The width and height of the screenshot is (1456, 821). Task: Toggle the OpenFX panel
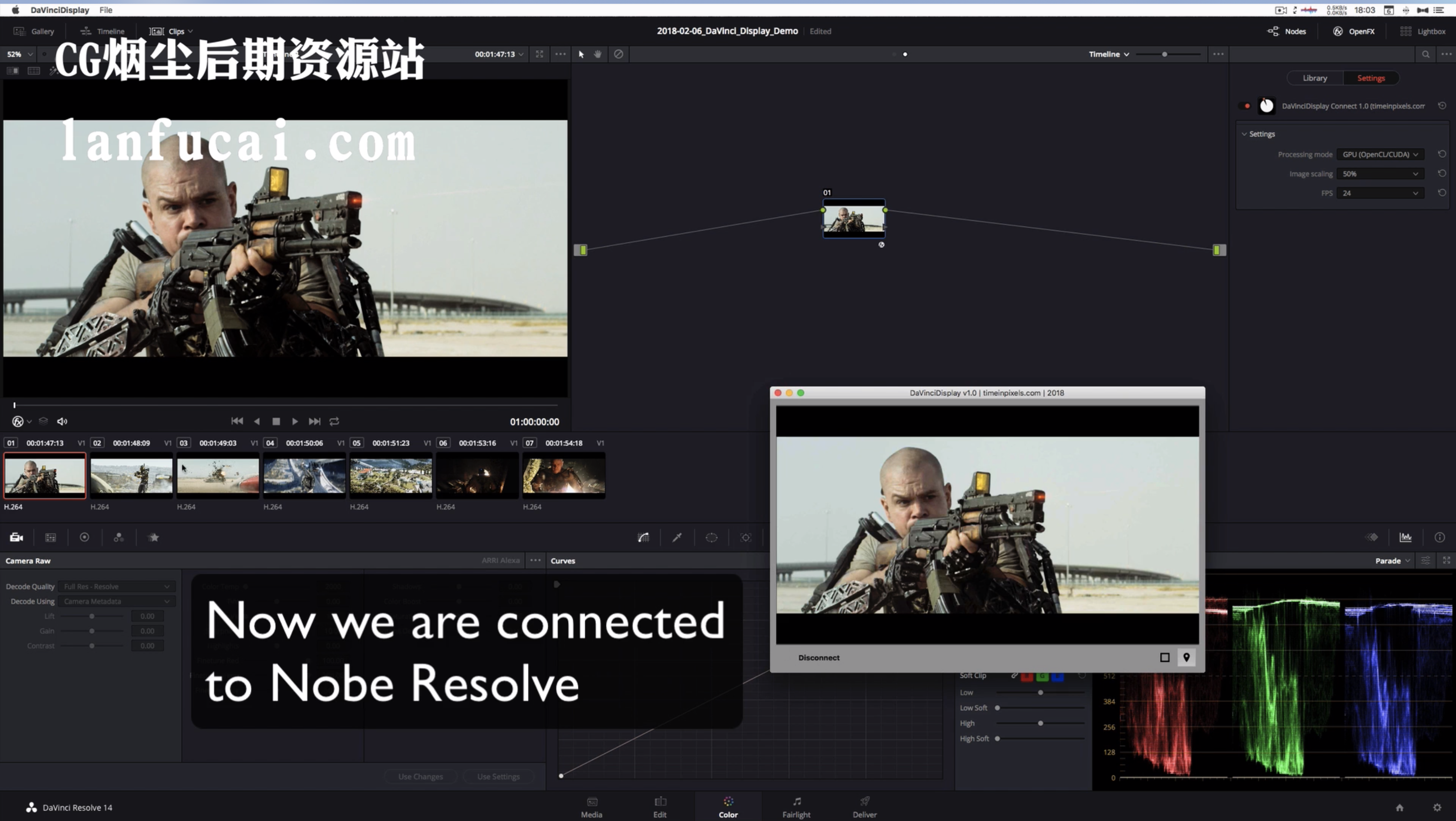tap(1354, 31)
